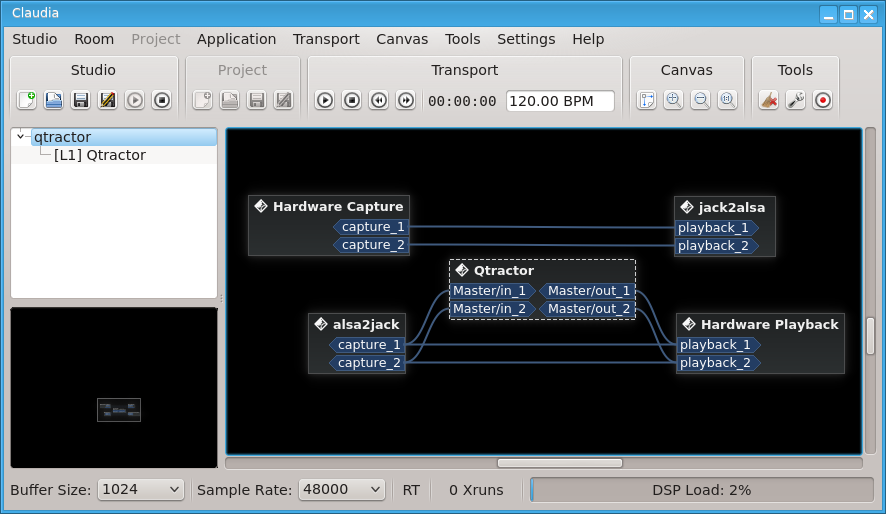
Task: Click Zoom Out canvas icon
Action: (701, 101)
